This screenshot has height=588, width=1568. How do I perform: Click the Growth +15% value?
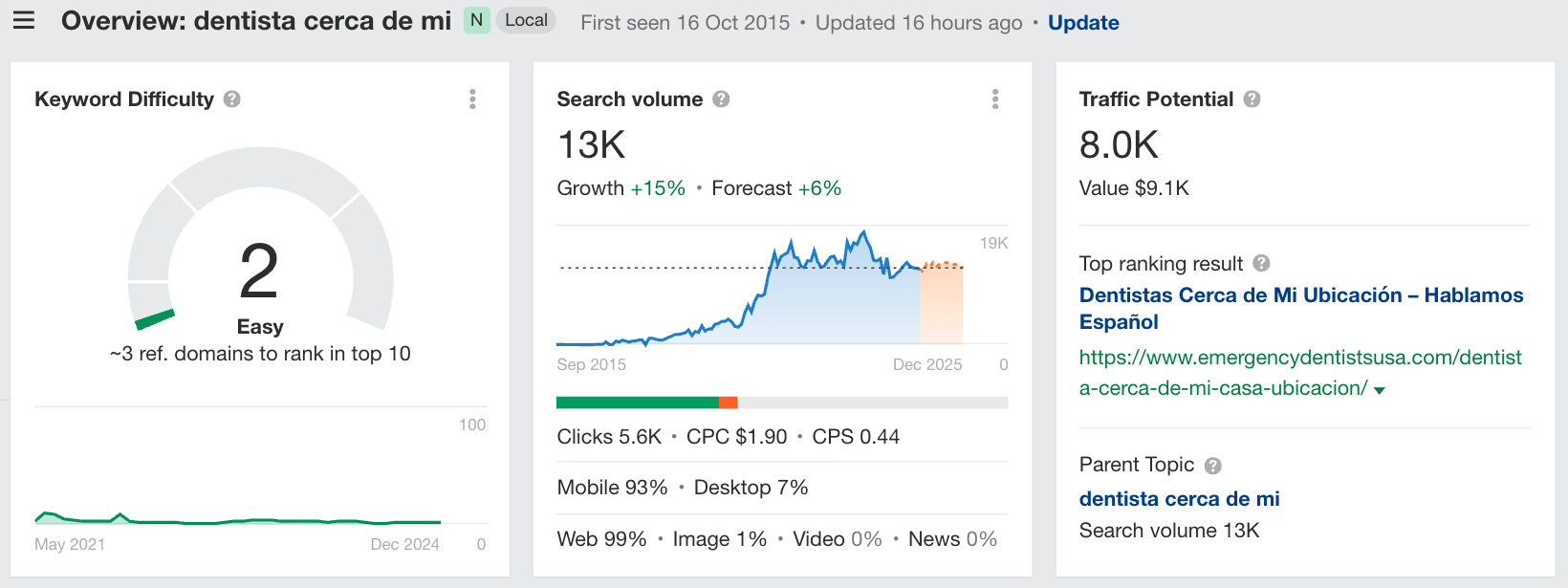[621, 188]
